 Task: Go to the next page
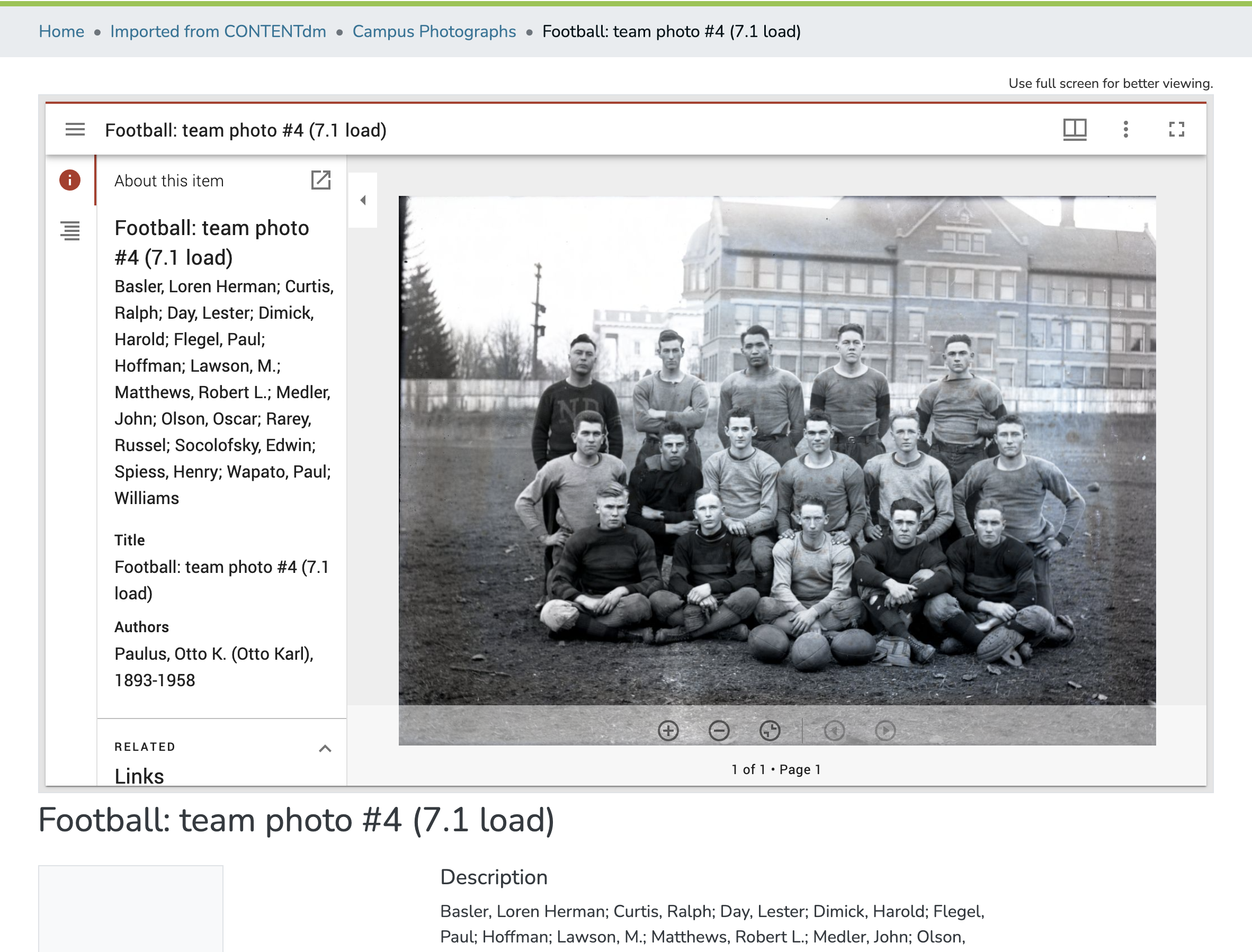[x=886, y=731]
